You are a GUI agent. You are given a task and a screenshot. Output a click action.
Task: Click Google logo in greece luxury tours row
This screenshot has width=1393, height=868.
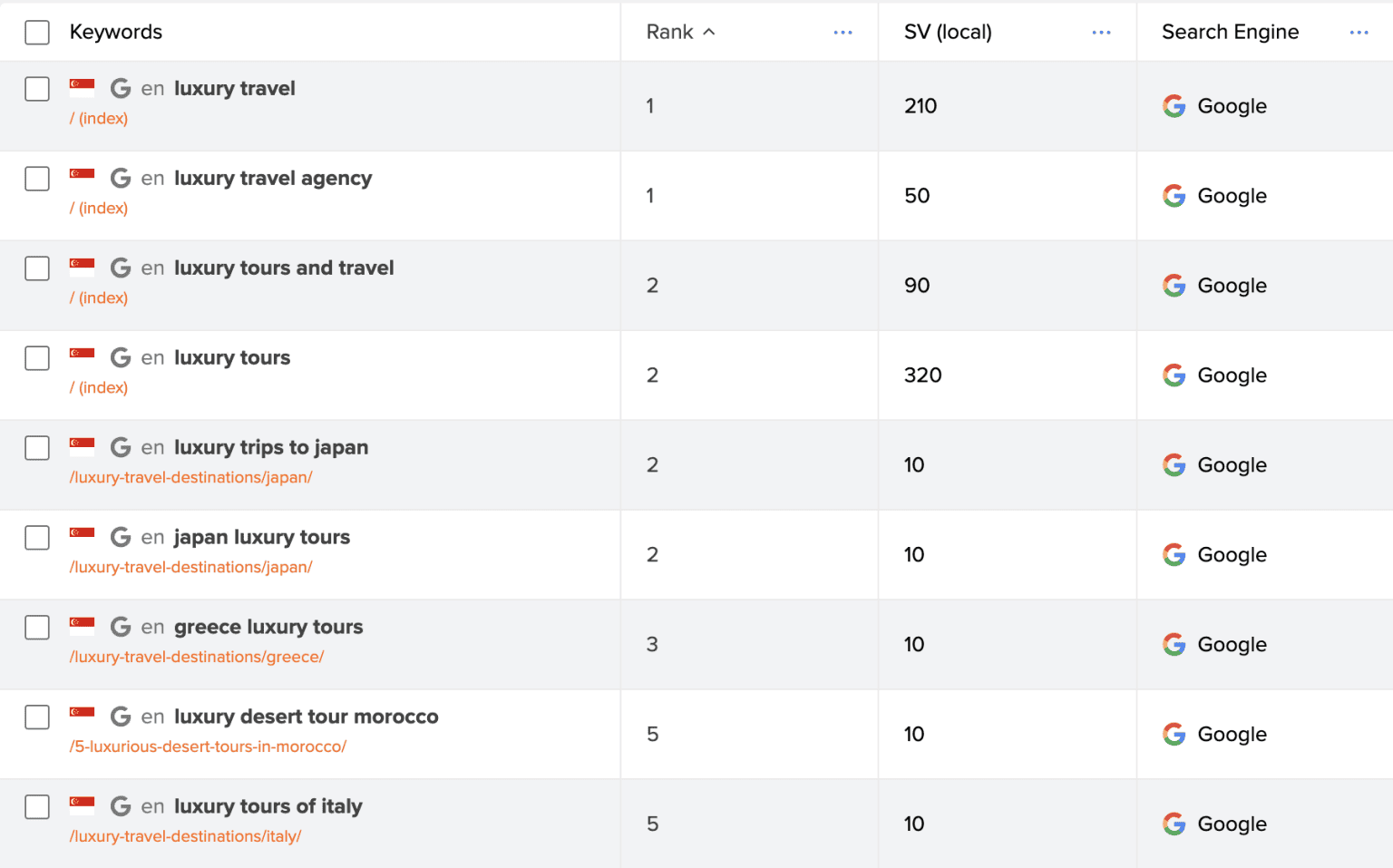(1174, 645)
